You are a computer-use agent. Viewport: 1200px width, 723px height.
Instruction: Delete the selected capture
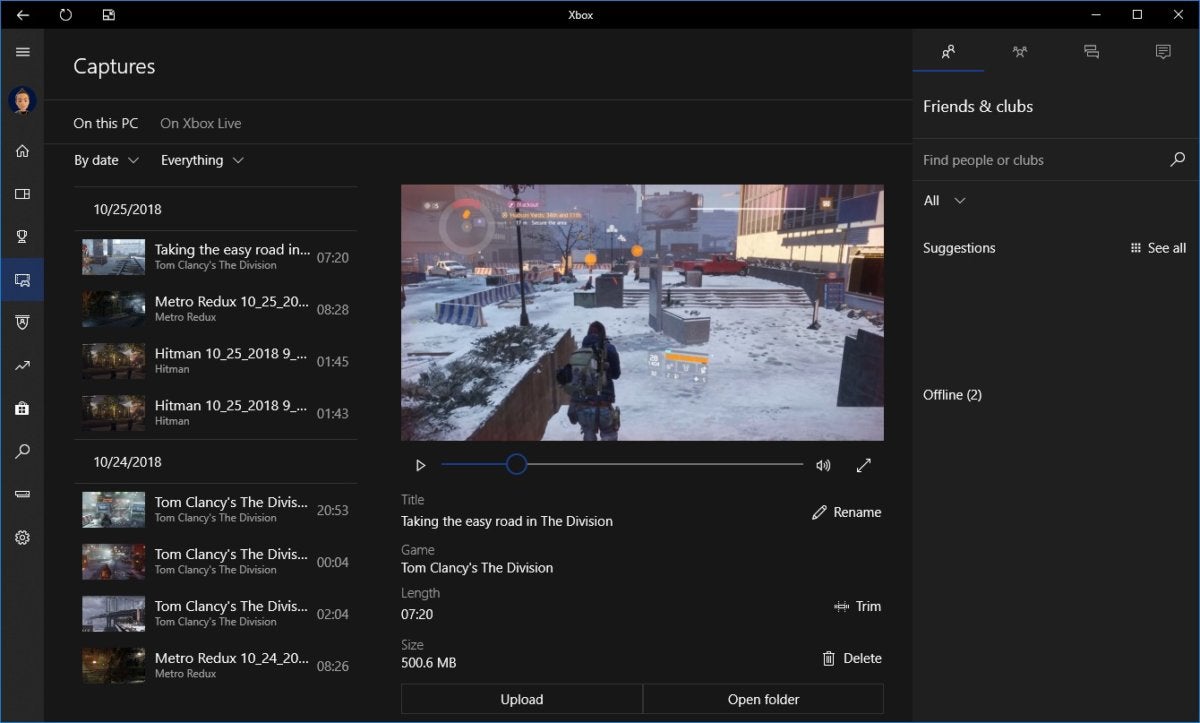tap(852, 658)
